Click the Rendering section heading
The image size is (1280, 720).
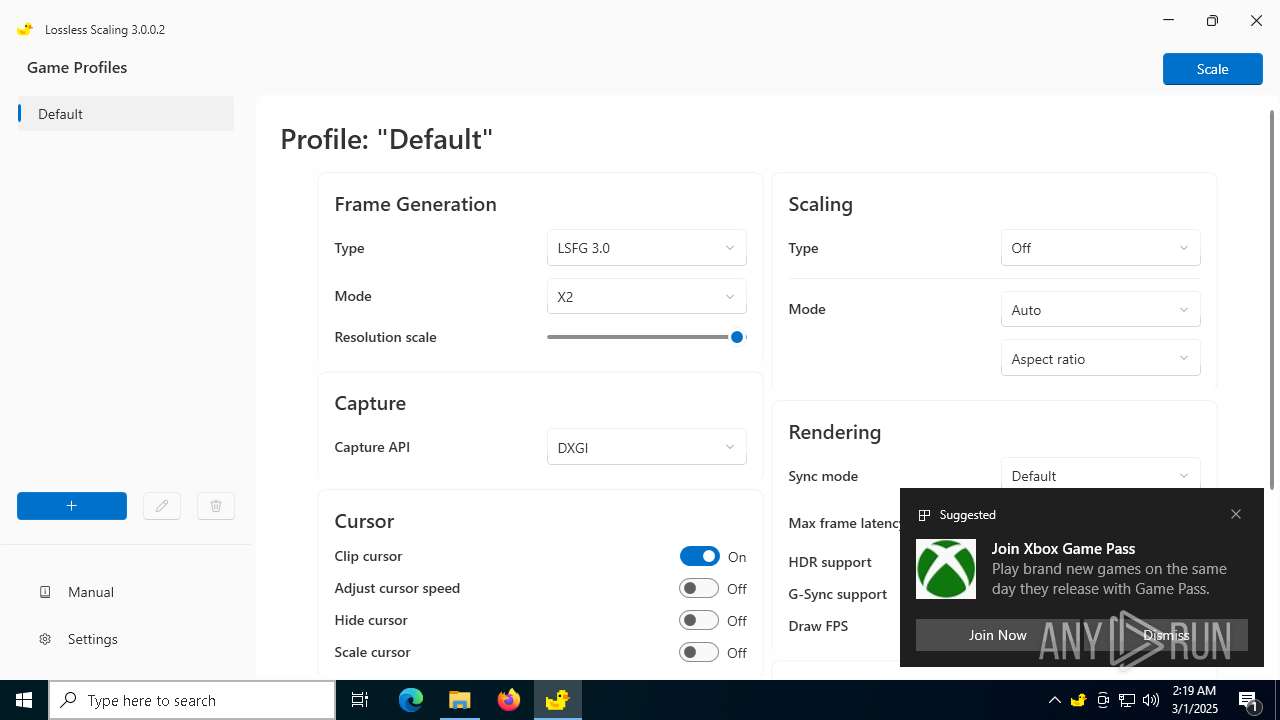835,432
